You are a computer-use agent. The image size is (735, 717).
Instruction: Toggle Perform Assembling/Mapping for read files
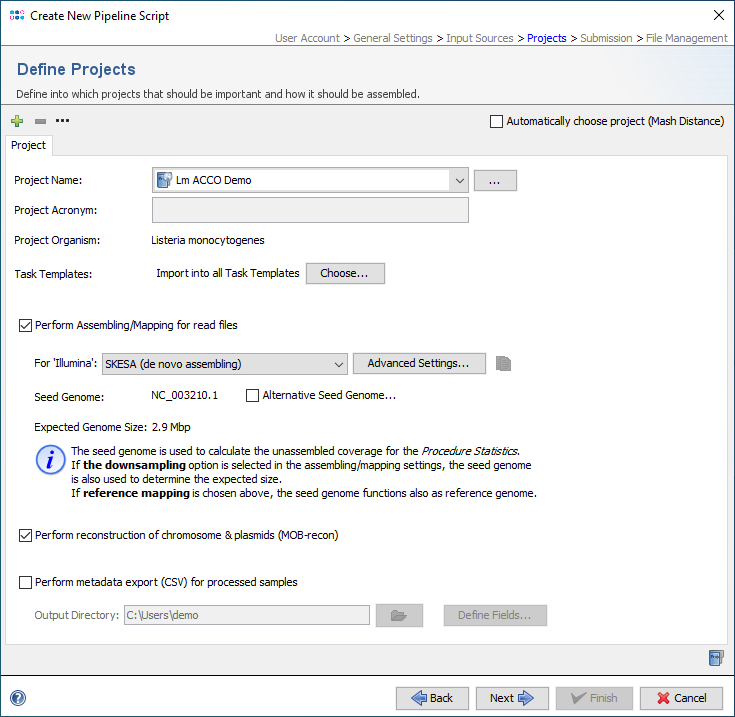(x=26, y=325)
